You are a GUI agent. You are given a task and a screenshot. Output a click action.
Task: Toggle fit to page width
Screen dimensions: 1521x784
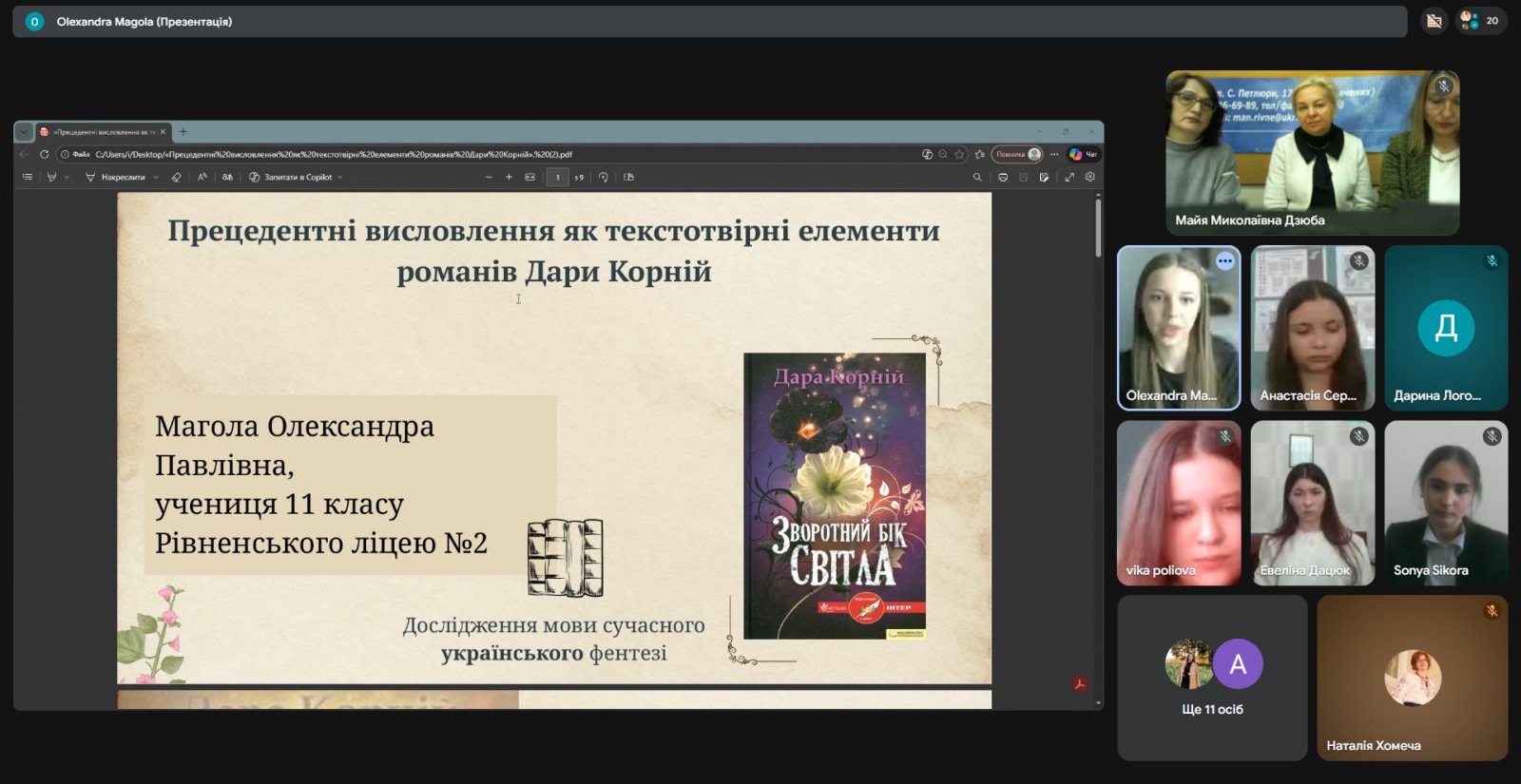pyautogui.click(x=529, y=177)
